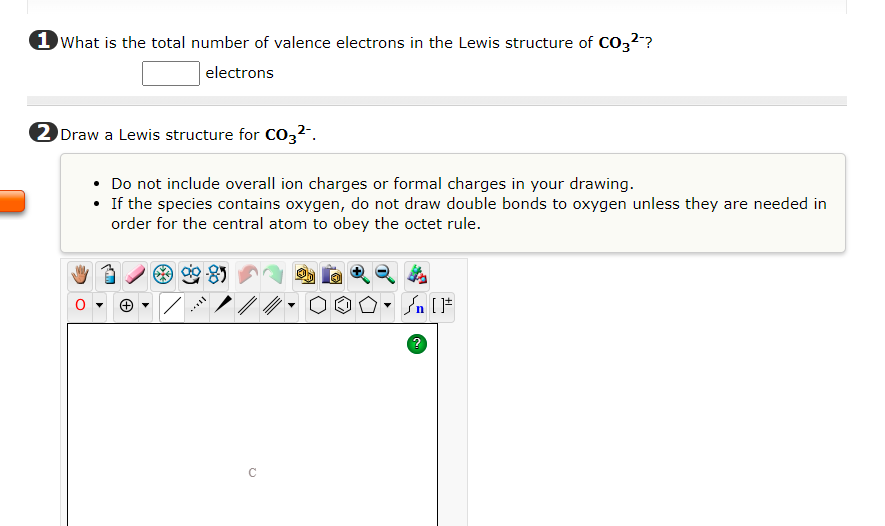Viewport: 885px width, 526px height.
Task: Click the paste clipboard icon
Action: [332, 275]
